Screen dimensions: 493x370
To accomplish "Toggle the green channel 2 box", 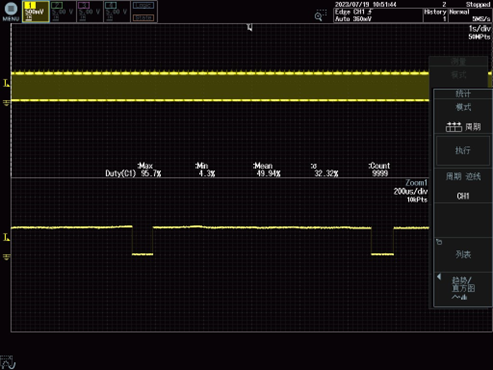I will click(x=63, y=12).
